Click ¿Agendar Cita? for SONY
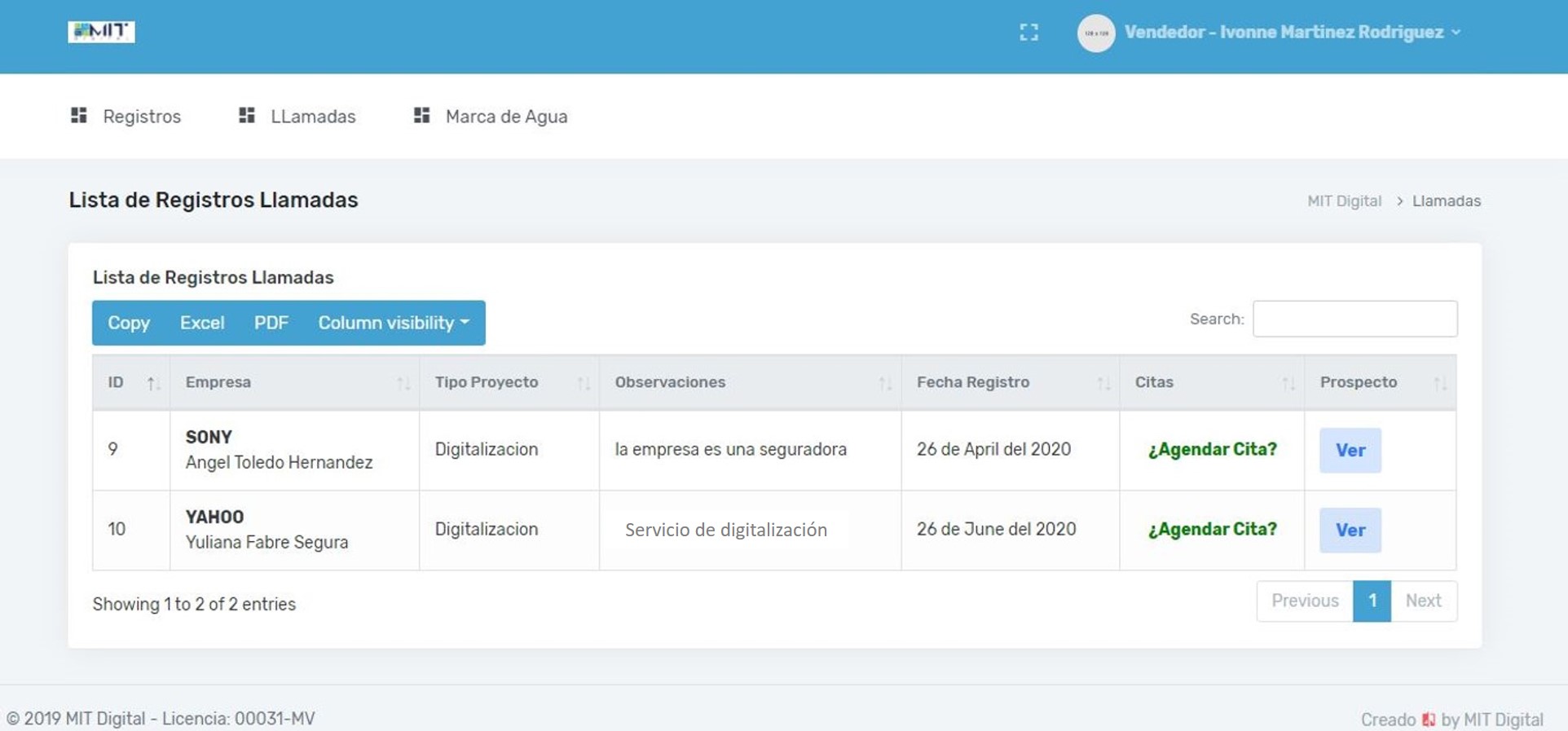This screenshot has width=1568, height=731. (x=1212, y=450)
